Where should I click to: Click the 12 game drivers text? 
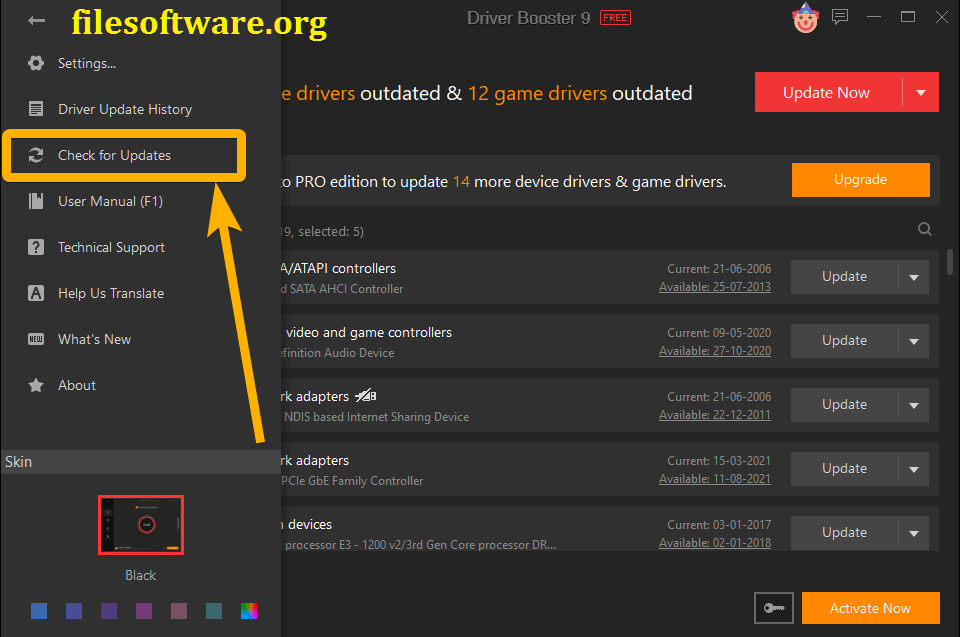point(537,93)
